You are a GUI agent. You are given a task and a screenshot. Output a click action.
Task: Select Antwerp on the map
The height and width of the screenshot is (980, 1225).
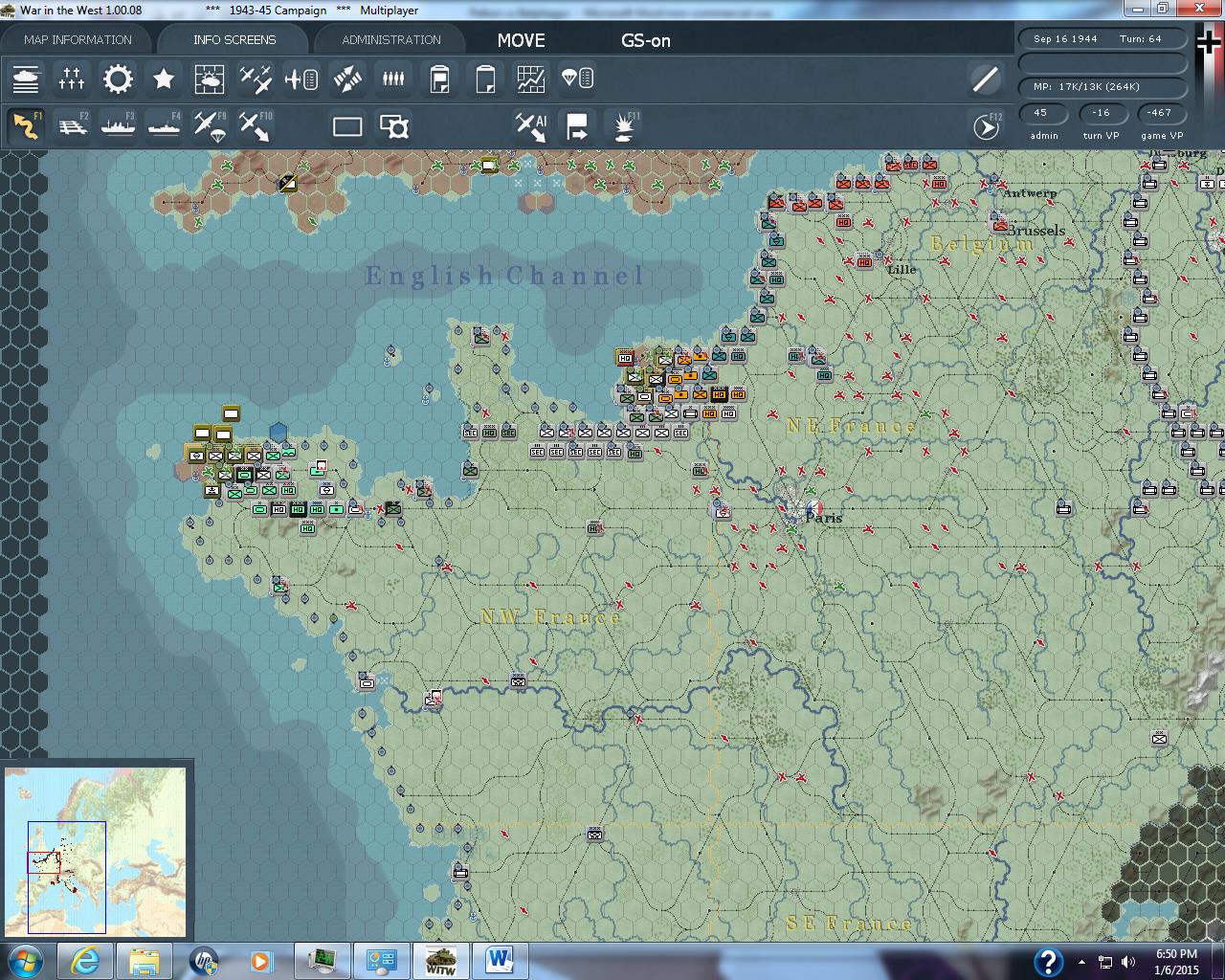1030,192
